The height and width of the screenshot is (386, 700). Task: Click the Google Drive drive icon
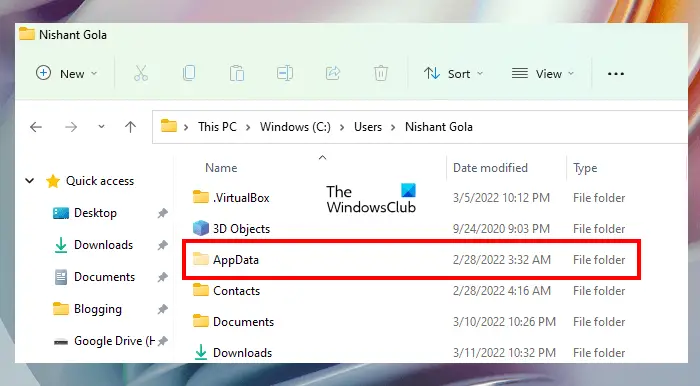point(61,342)
